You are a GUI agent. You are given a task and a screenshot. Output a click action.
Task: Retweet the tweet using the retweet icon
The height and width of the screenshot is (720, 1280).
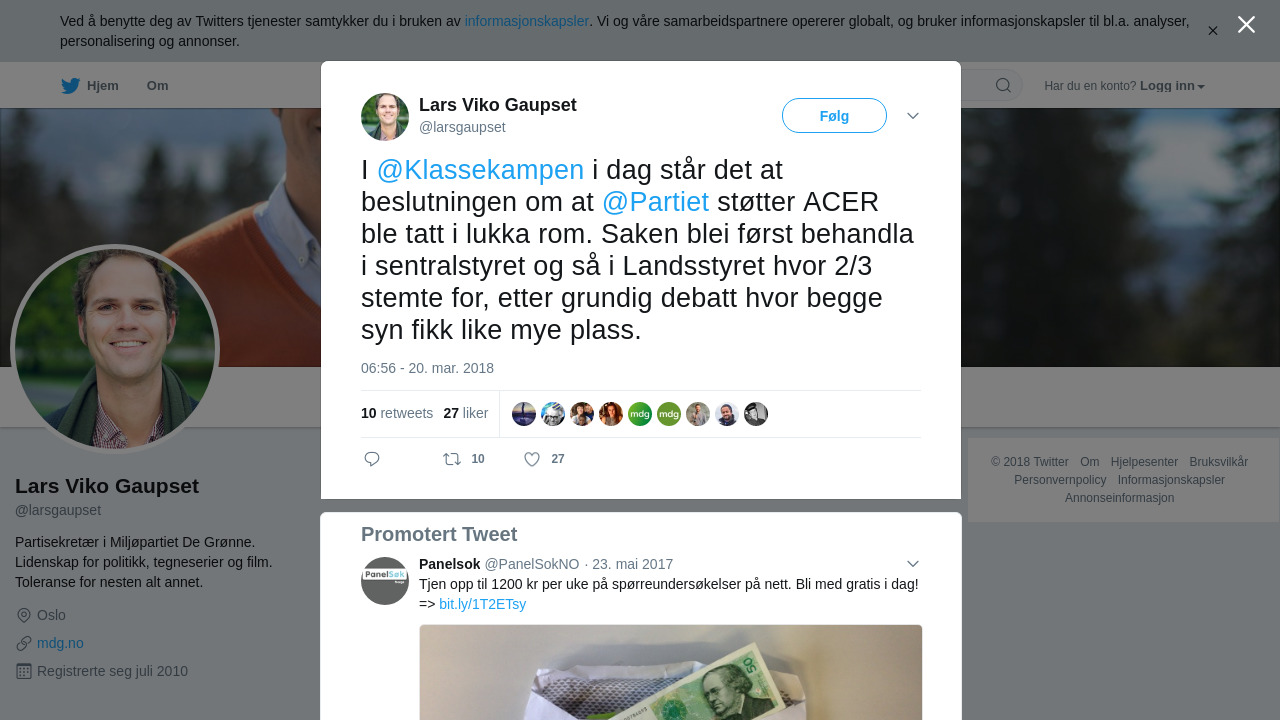click(452, 459)
